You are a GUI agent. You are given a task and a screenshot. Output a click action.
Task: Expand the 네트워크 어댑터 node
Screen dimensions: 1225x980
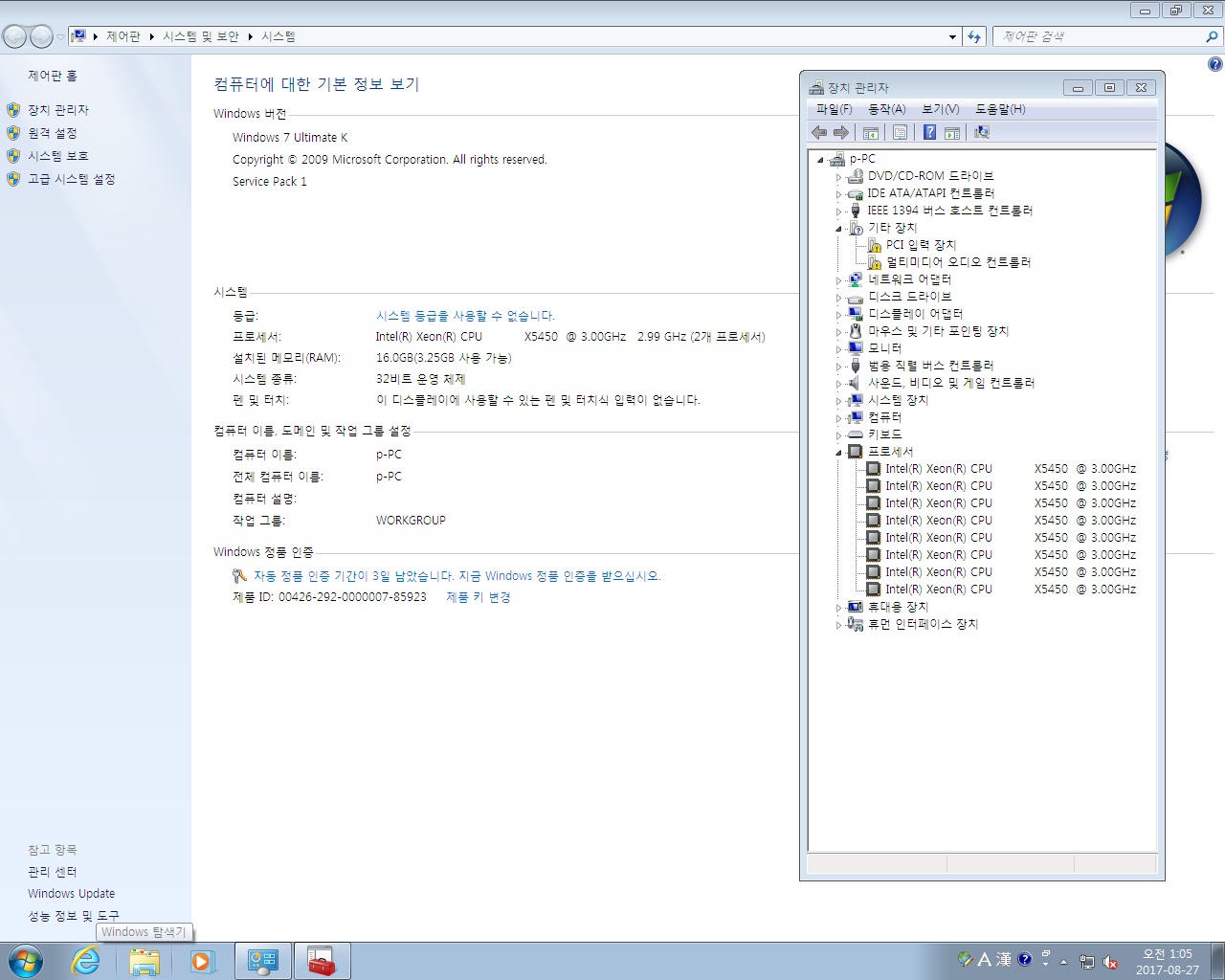tap(838, 280)
